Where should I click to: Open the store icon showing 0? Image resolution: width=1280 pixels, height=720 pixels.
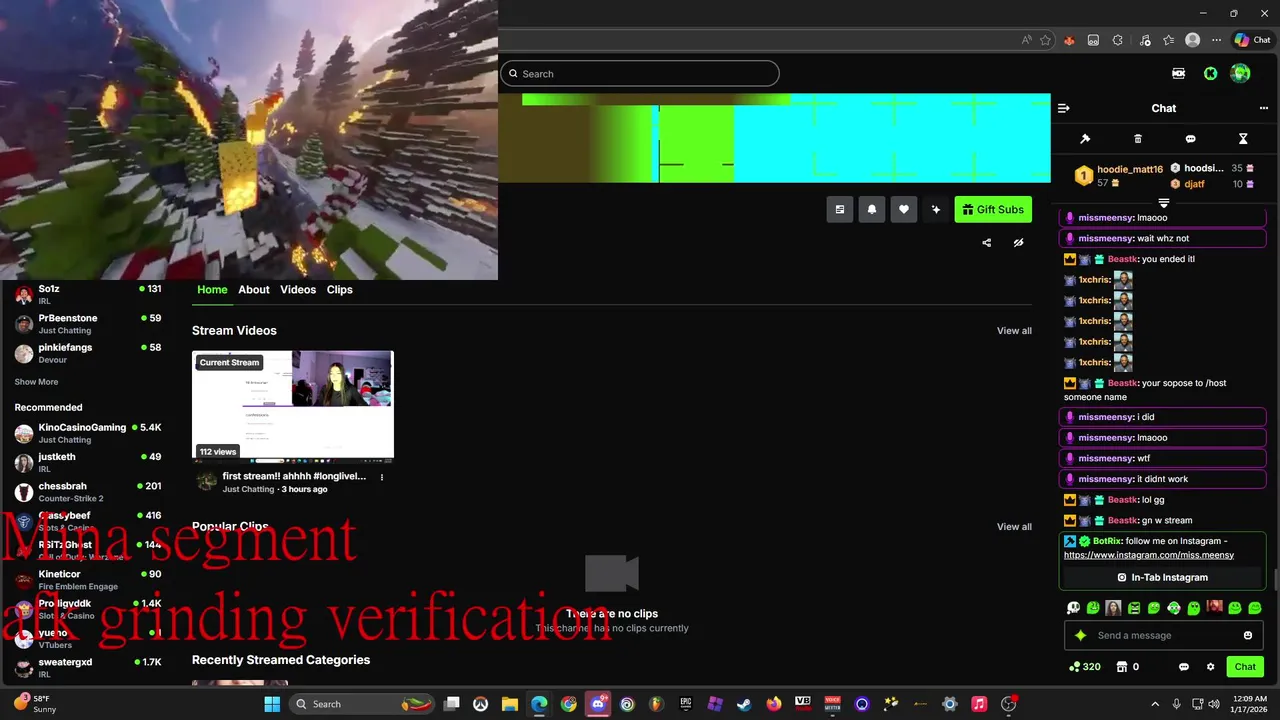click(1127, 667)
